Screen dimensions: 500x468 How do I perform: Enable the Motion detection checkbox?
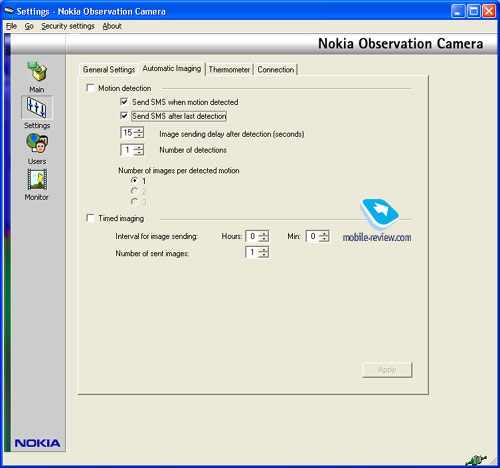click(90, 88)
